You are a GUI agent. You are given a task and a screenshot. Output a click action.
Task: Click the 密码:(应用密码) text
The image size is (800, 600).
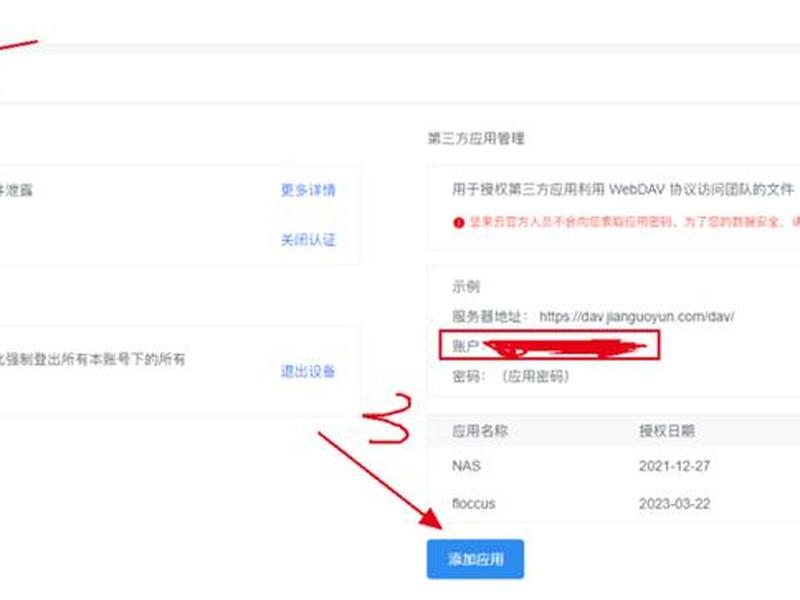pyautogui.click(x=511, y=377)
